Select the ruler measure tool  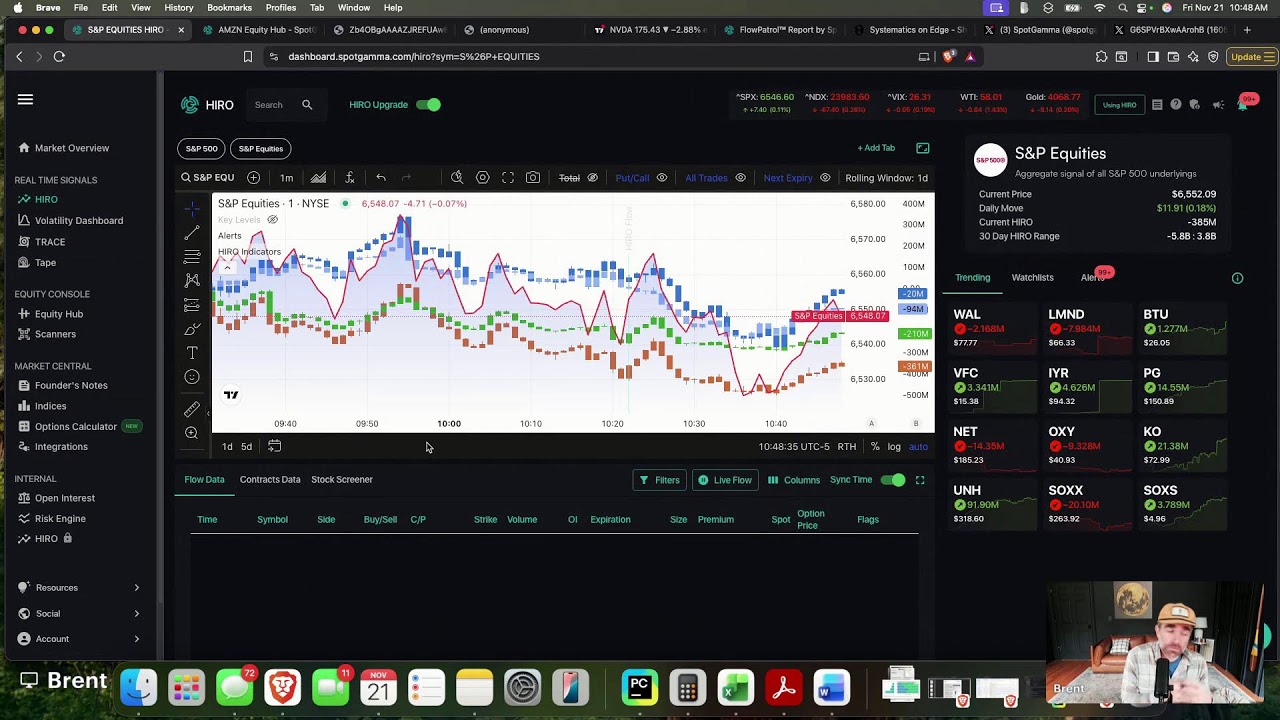[192, 409]
